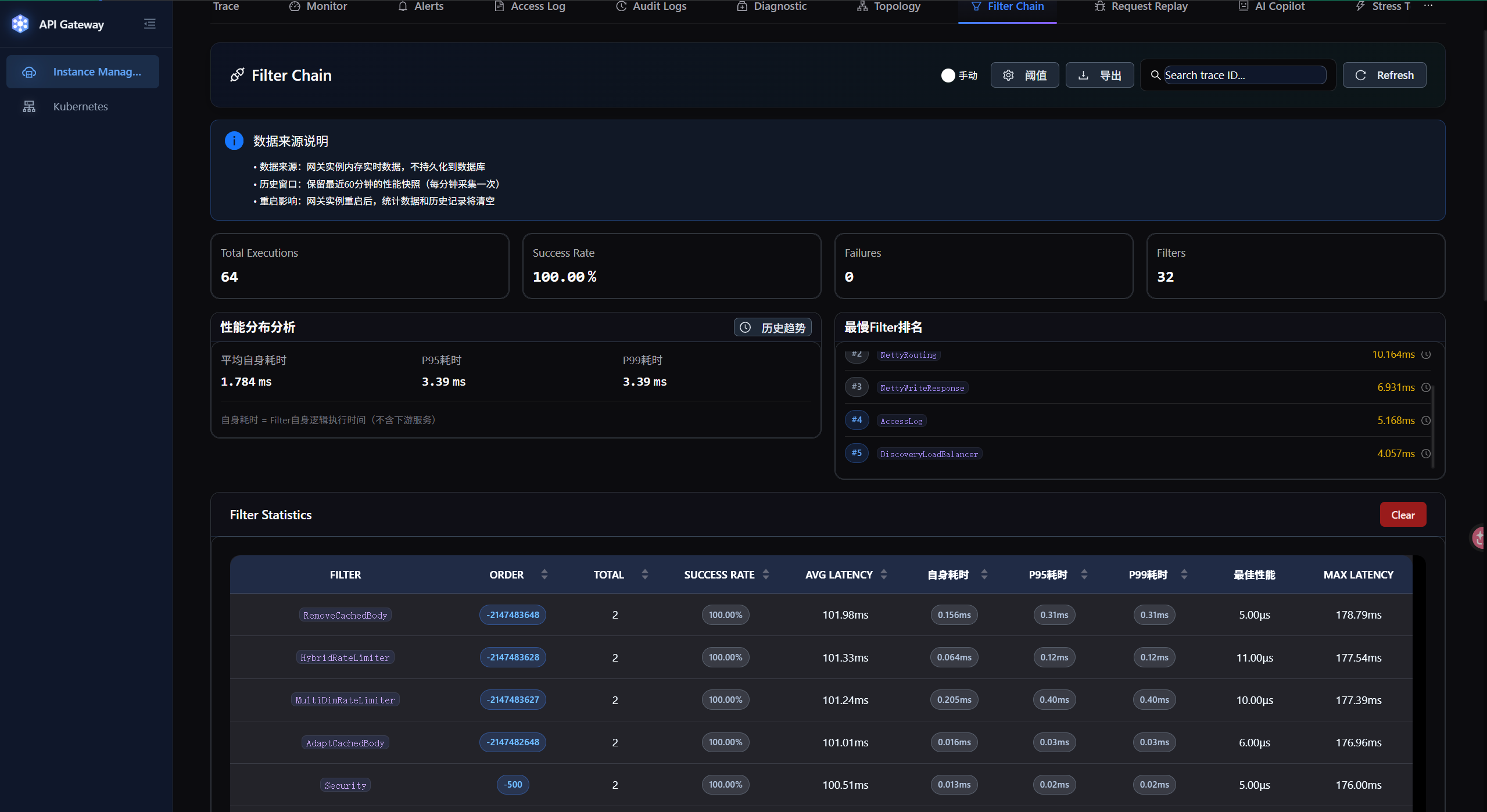Sort table by 自身耗时 column

[984, 574]
